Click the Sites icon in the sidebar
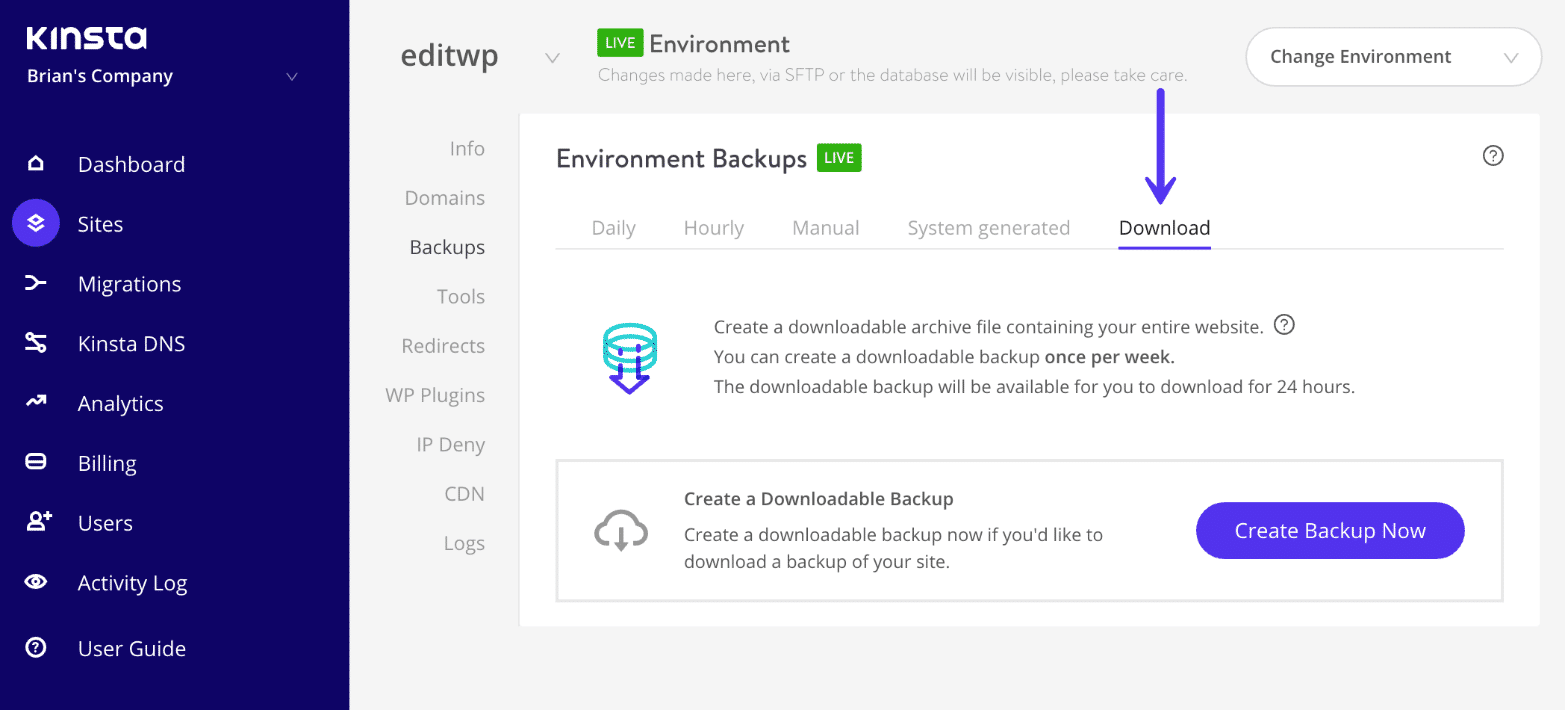This screenshot has width=1565, height=710. click(x=36, y=223)
